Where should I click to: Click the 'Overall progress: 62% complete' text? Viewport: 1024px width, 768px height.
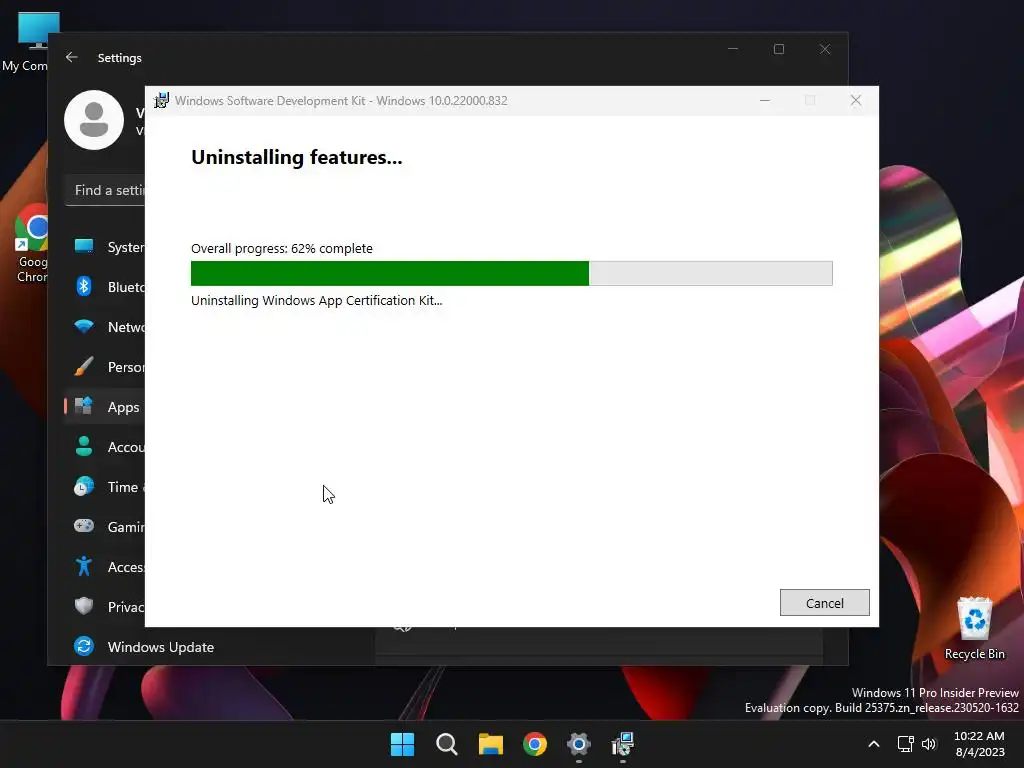pos(281,248)
